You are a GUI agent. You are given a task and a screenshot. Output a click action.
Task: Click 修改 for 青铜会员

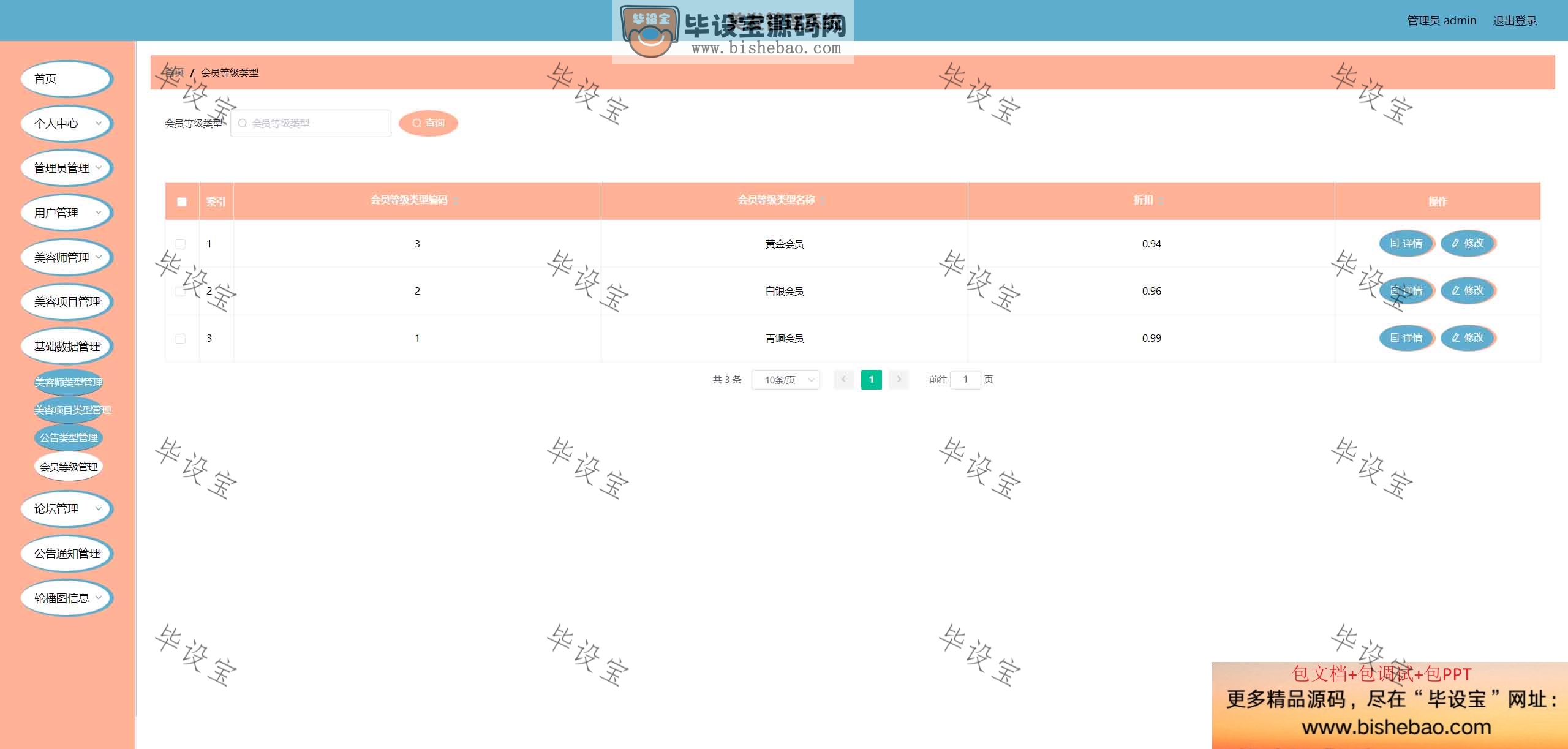coord(1468,337)
